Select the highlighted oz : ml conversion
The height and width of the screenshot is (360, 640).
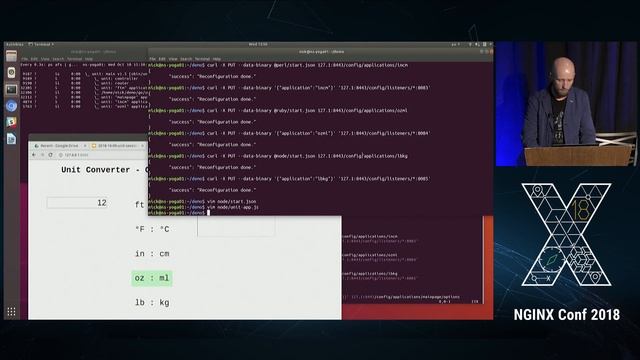point(152,278)
